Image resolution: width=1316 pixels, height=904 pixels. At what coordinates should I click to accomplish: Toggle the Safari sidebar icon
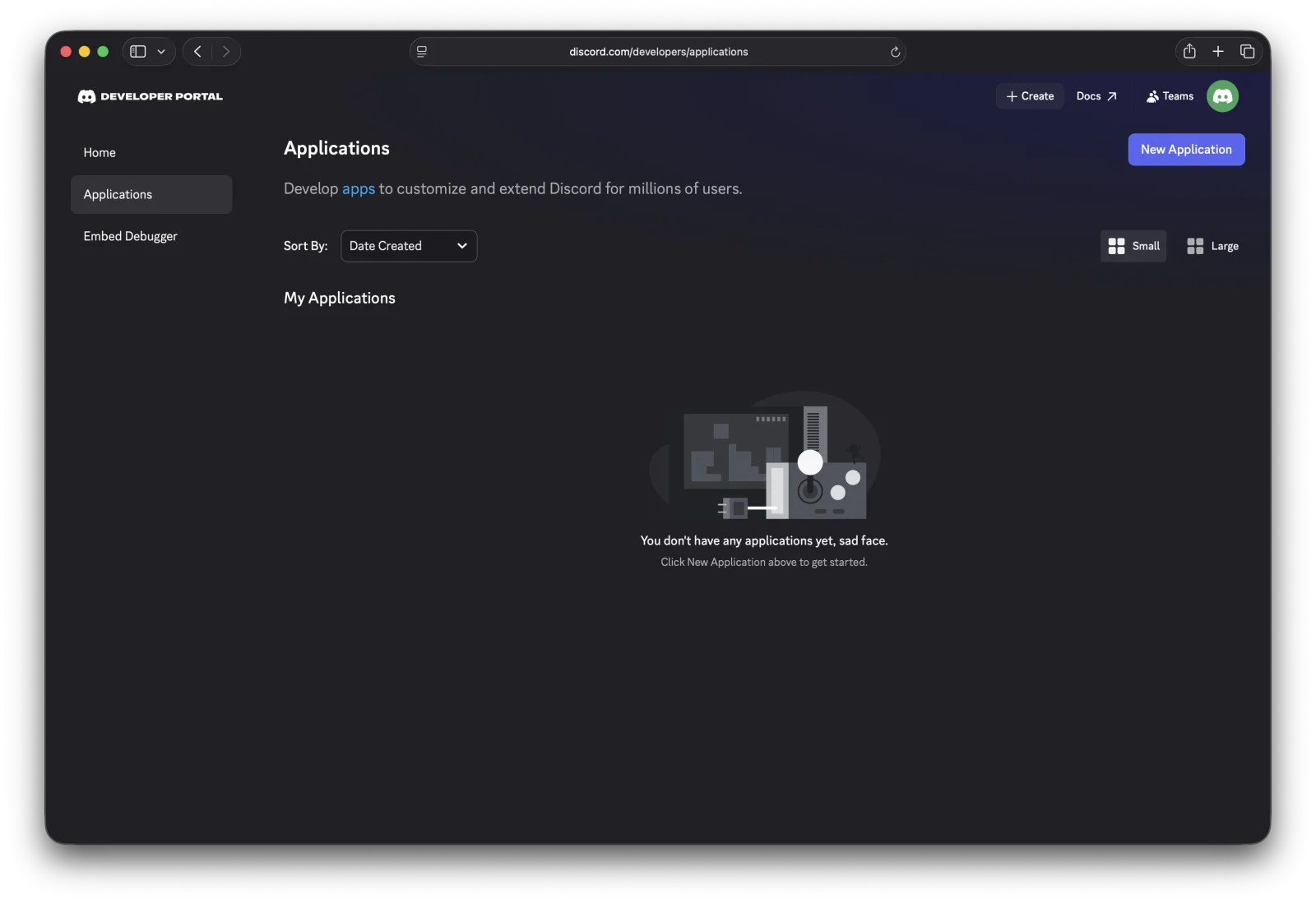tap(138, 51)
